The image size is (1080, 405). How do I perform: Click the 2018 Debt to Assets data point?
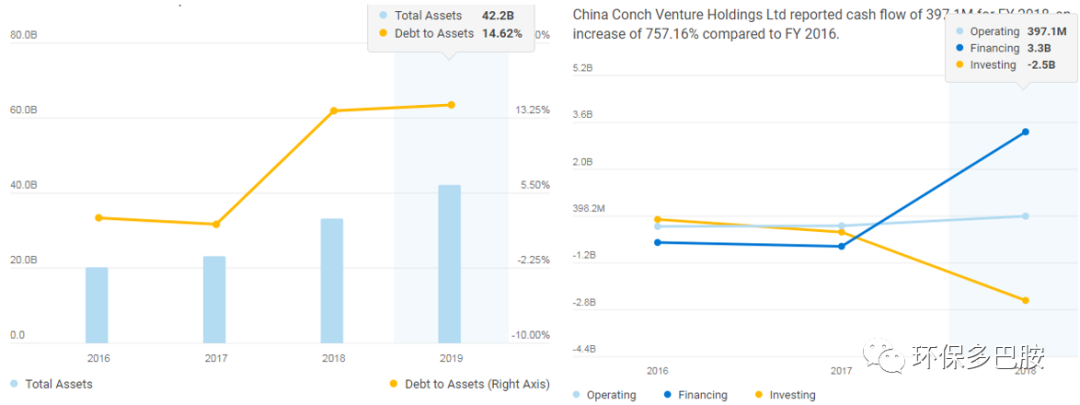(x=334, y=110)
